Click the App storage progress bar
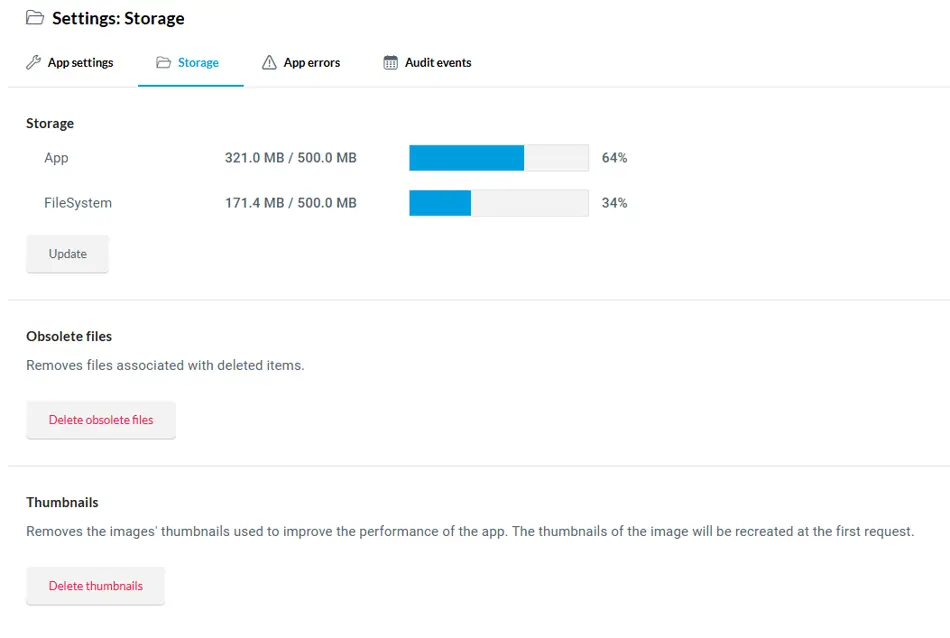Viewport: 950px width, 638px height. click(x=499, y=158)
